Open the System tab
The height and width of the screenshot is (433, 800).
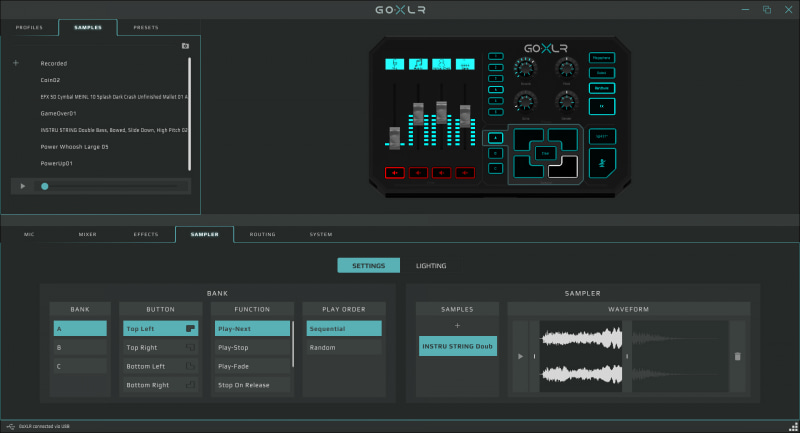tap(320, 235)
